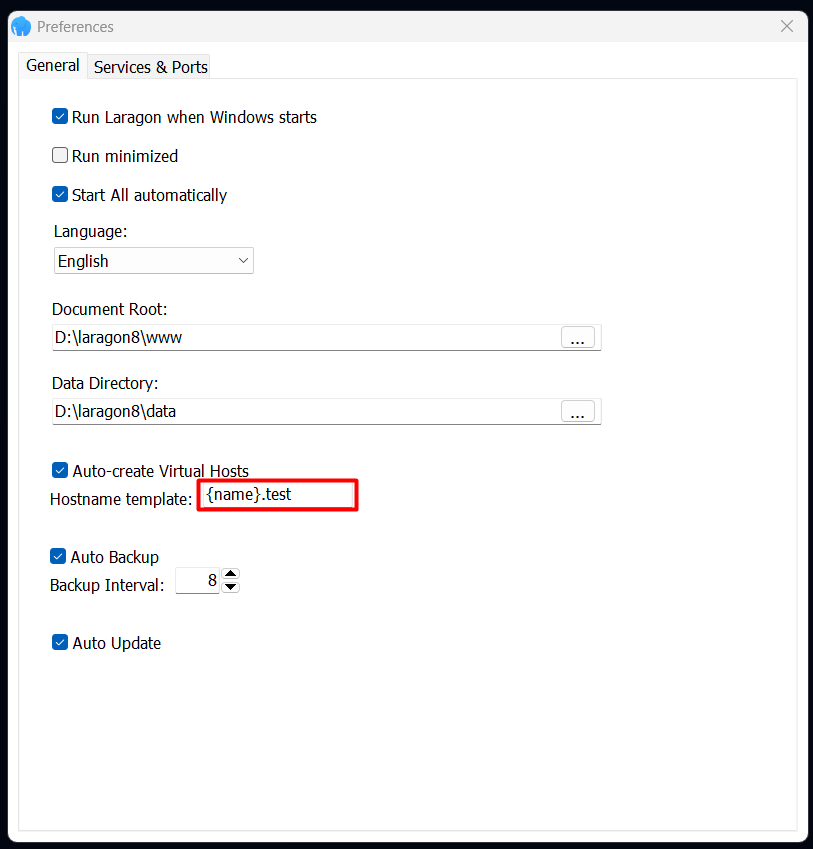Viewport: 813px width, 849px height.
Task: Select the General tab
Action: (x=52, y=65)
